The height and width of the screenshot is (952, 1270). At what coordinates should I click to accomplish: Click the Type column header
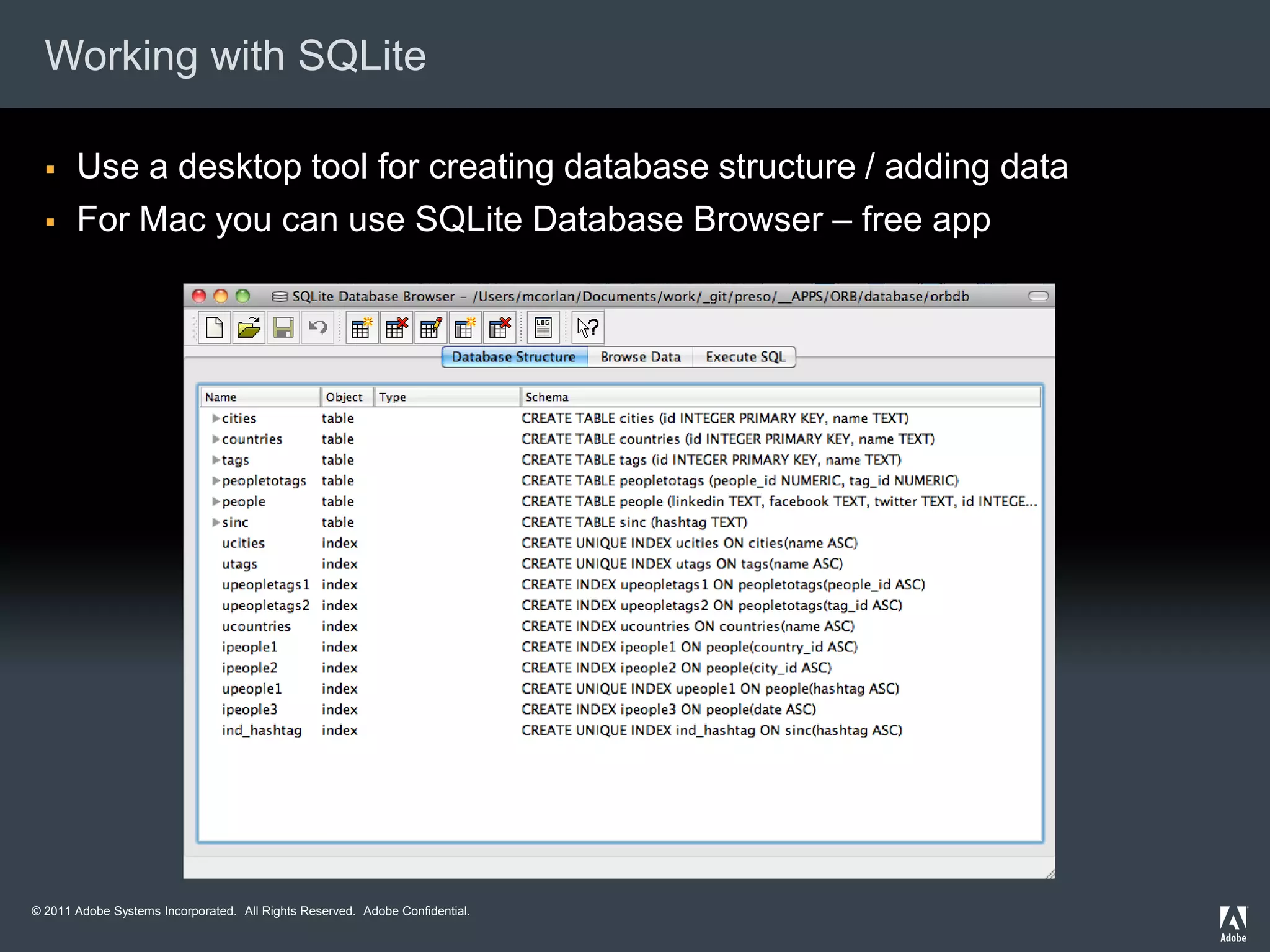click(446, 397)
